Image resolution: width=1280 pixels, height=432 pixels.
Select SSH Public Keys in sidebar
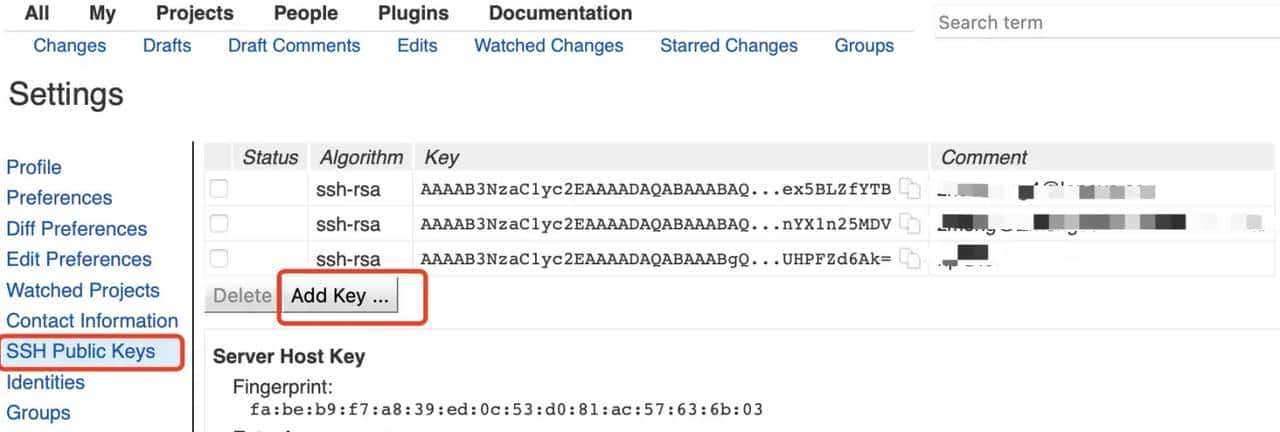click(x=81, y=352)
